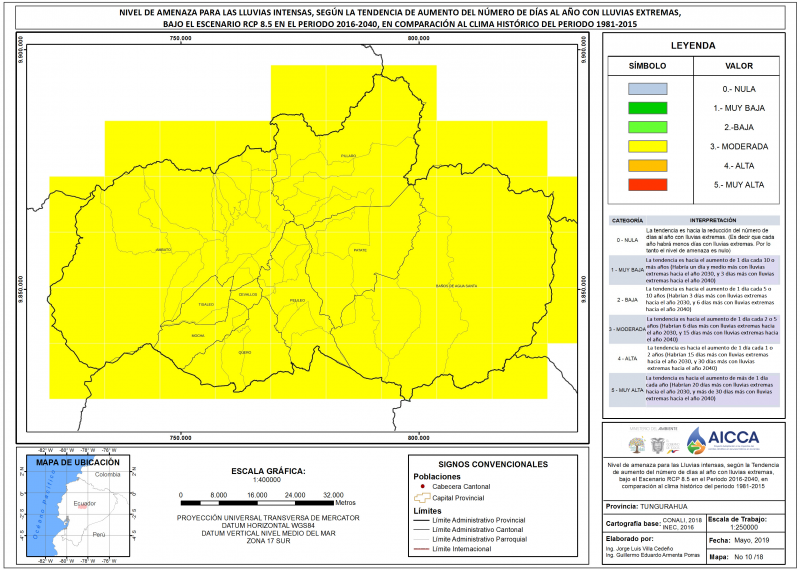This screenshot has width=800, height=570.
Task: Click the SIGNOS CONVENCIONALES heading
Action: click(x=493, y=464)
